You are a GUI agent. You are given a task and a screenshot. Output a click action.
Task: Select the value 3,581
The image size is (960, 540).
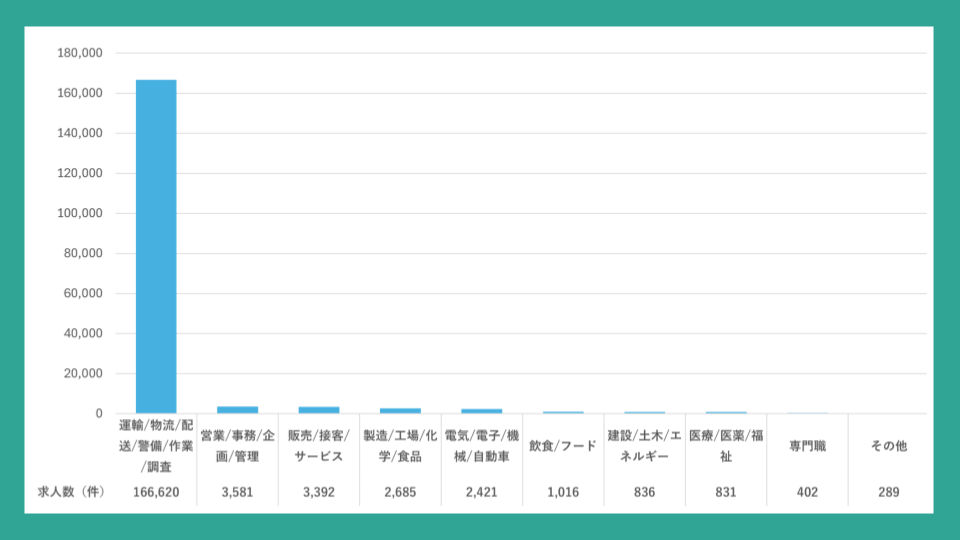pos(238,492)
